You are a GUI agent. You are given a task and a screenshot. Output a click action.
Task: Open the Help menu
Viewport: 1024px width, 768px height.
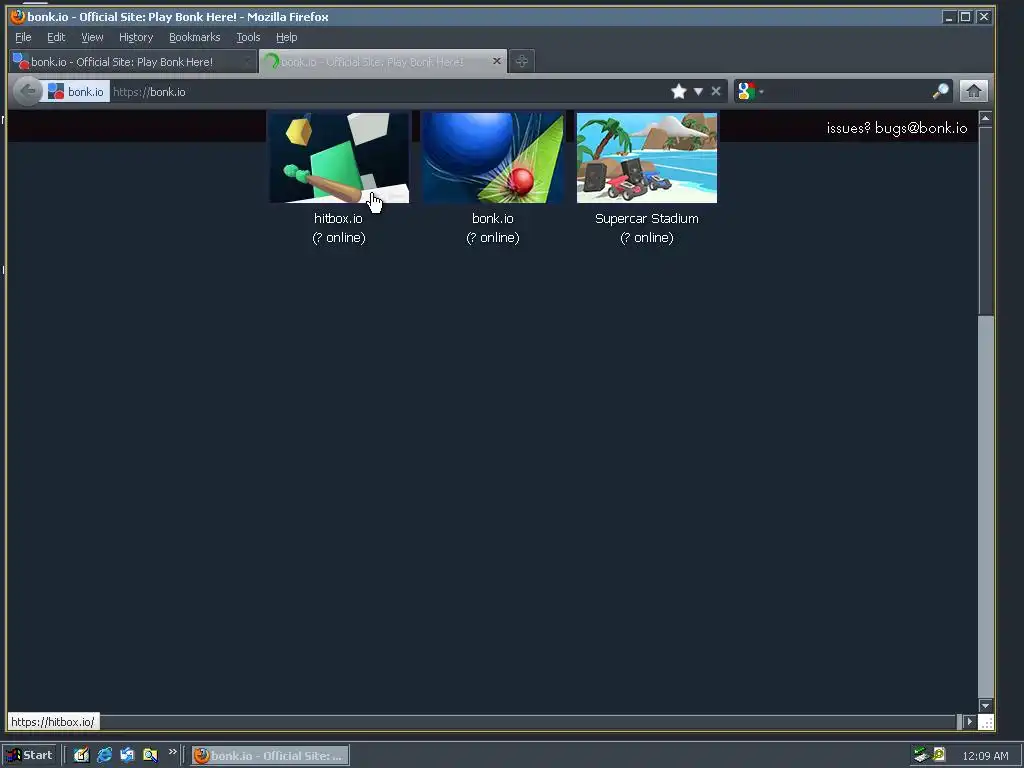pyautogui.click(x=286, y=37)
